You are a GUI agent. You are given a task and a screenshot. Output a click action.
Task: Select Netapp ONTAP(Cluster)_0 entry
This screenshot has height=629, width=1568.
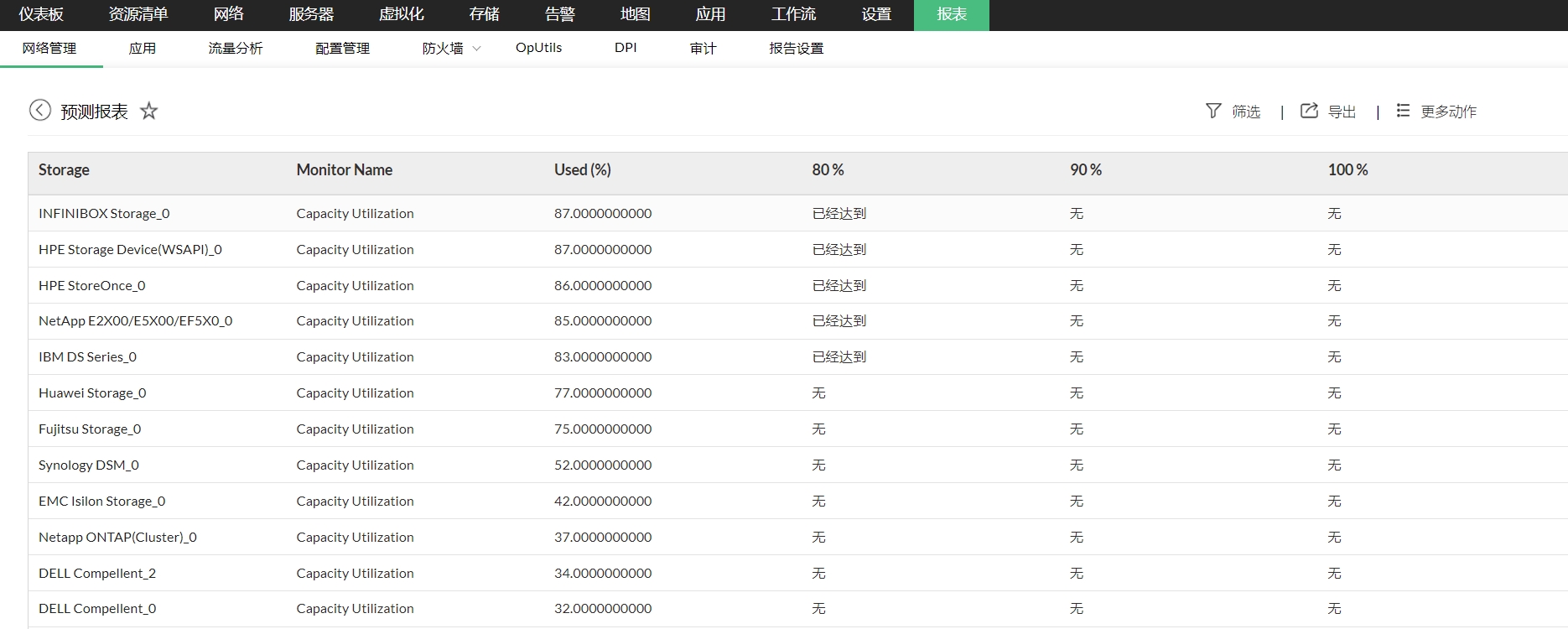pyautogui.click(x=117, y=538)
